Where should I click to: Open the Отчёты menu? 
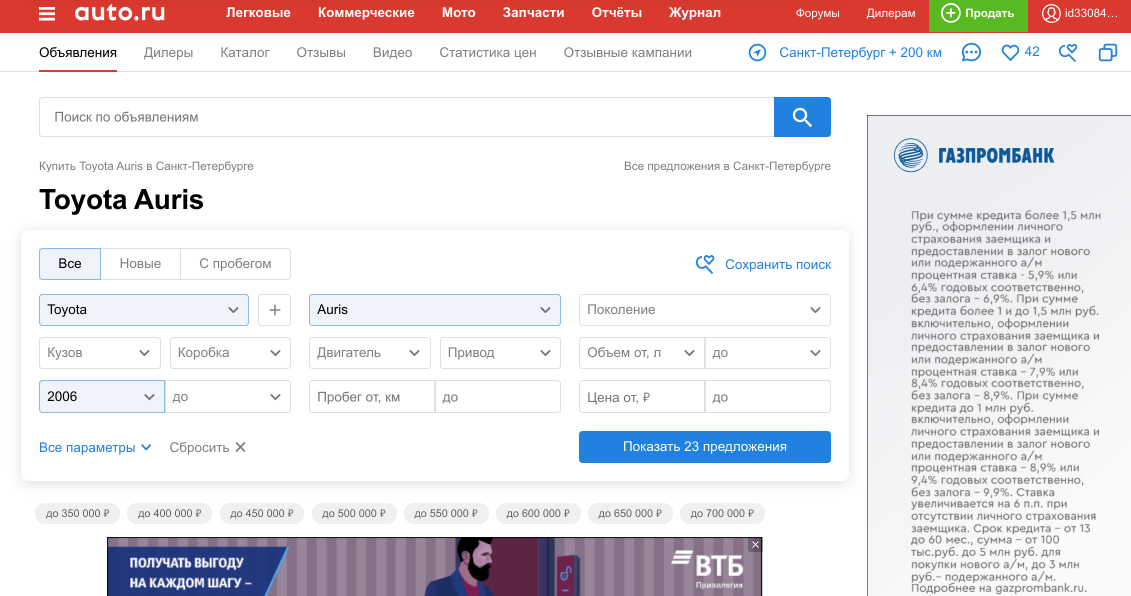tap(617, 13)
